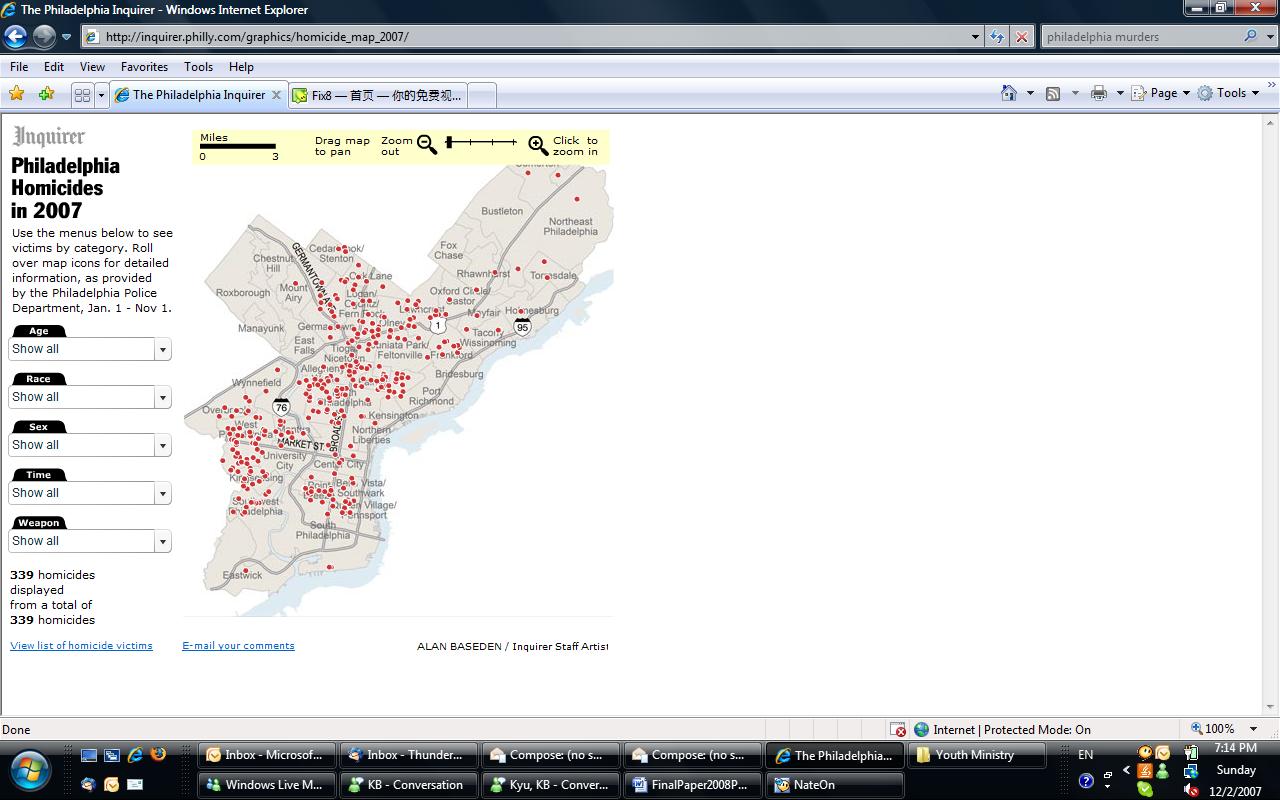The image size is (1280, 800).
Task: Click the Windows Start orb
Action: pyautogui.click(x=30, y=770)
